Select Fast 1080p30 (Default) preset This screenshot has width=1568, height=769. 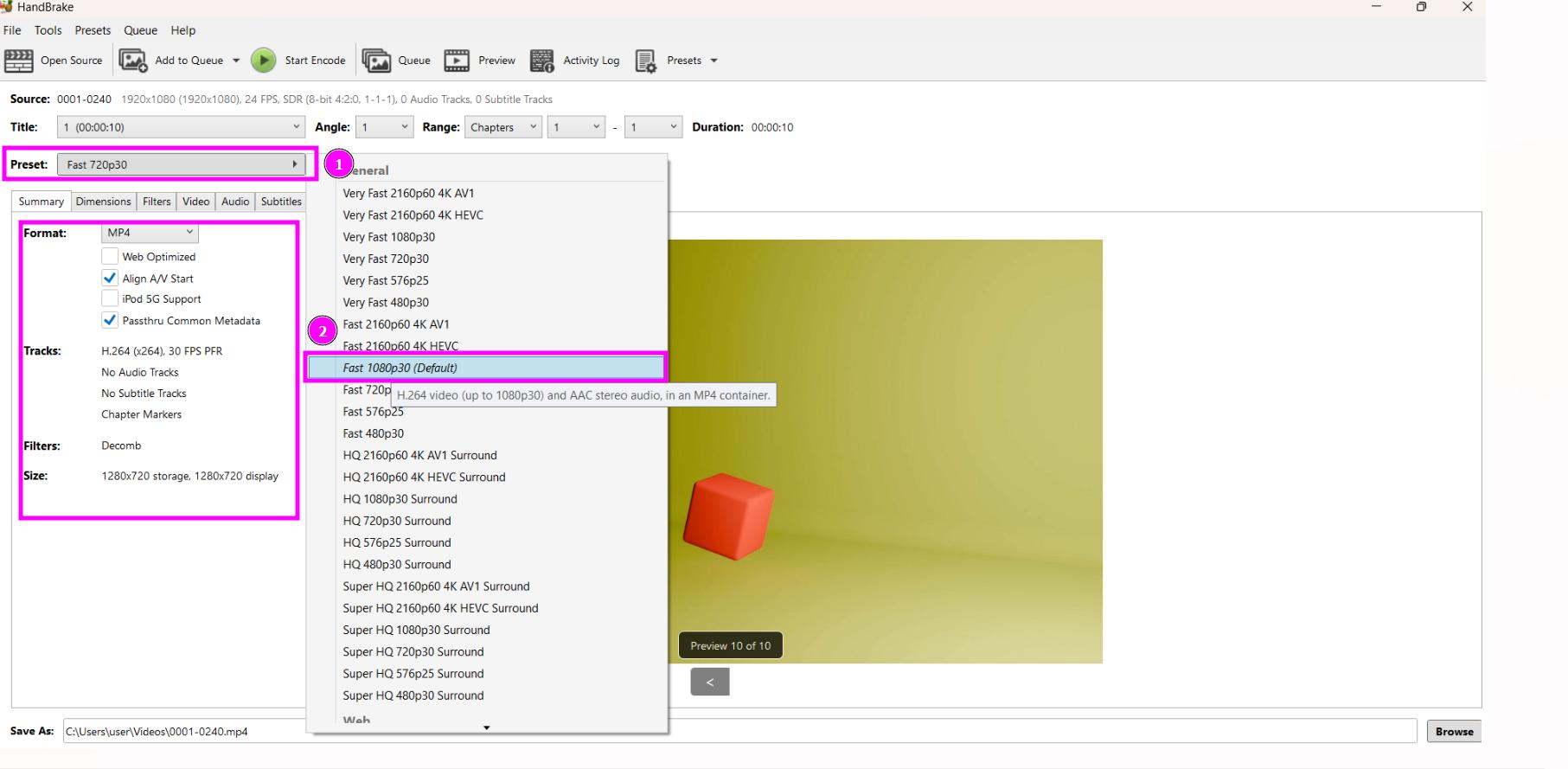point(487,368)
